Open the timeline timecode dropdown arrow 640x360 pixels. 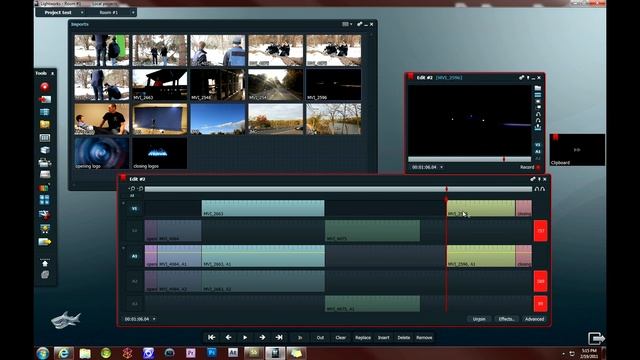154,319
